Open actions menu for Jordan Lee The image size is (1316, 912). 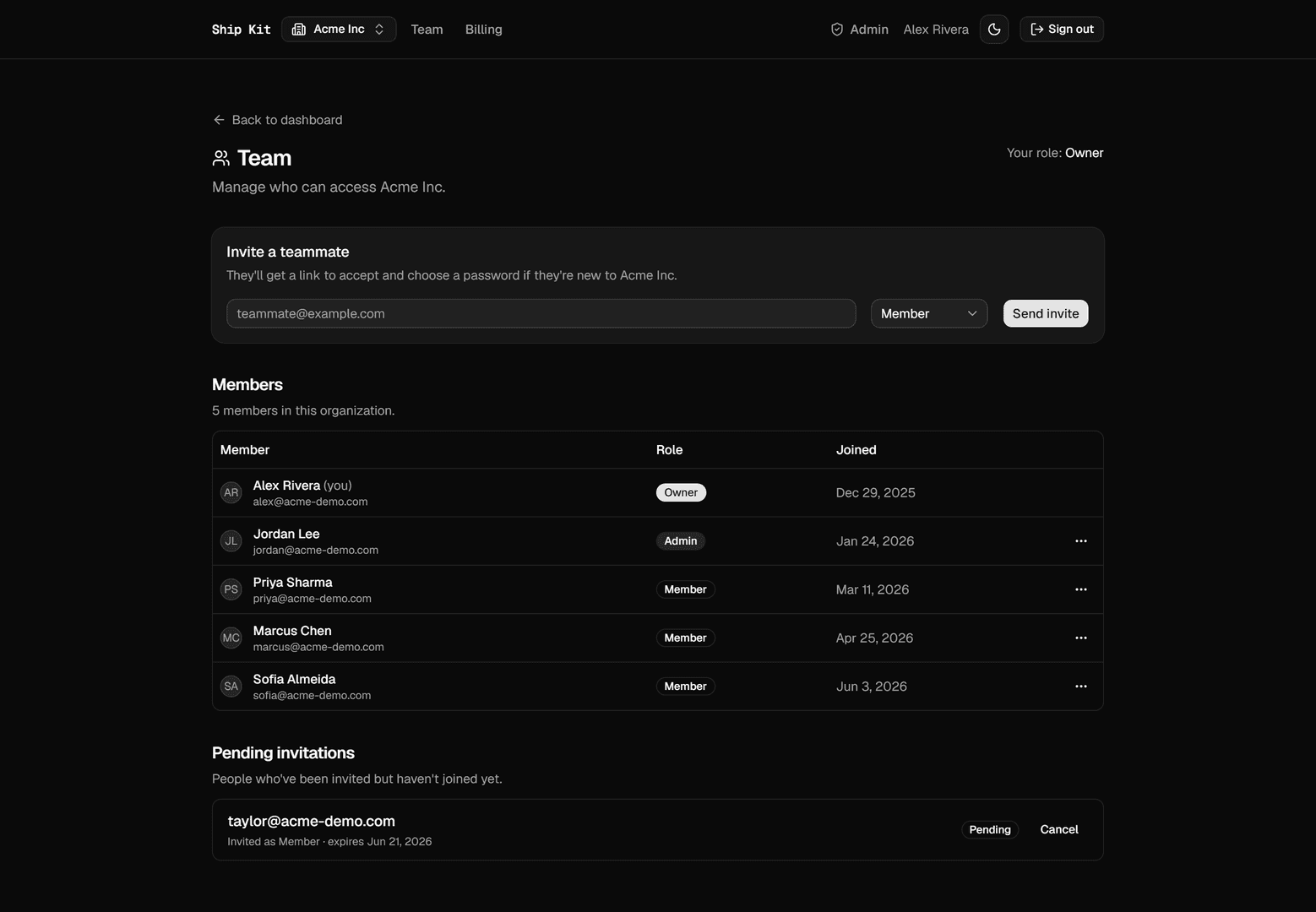coord(1080,541)
